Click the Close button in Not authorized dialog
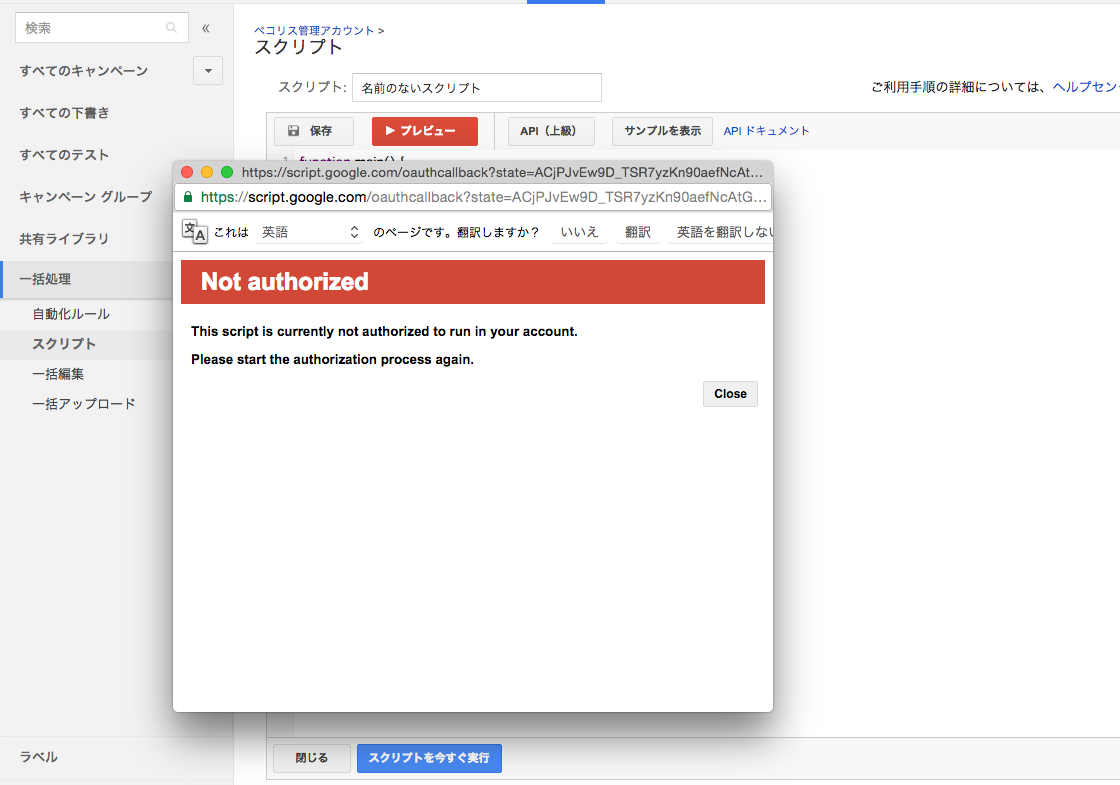This screenshot has width=1120, height=785. (730, 394)
